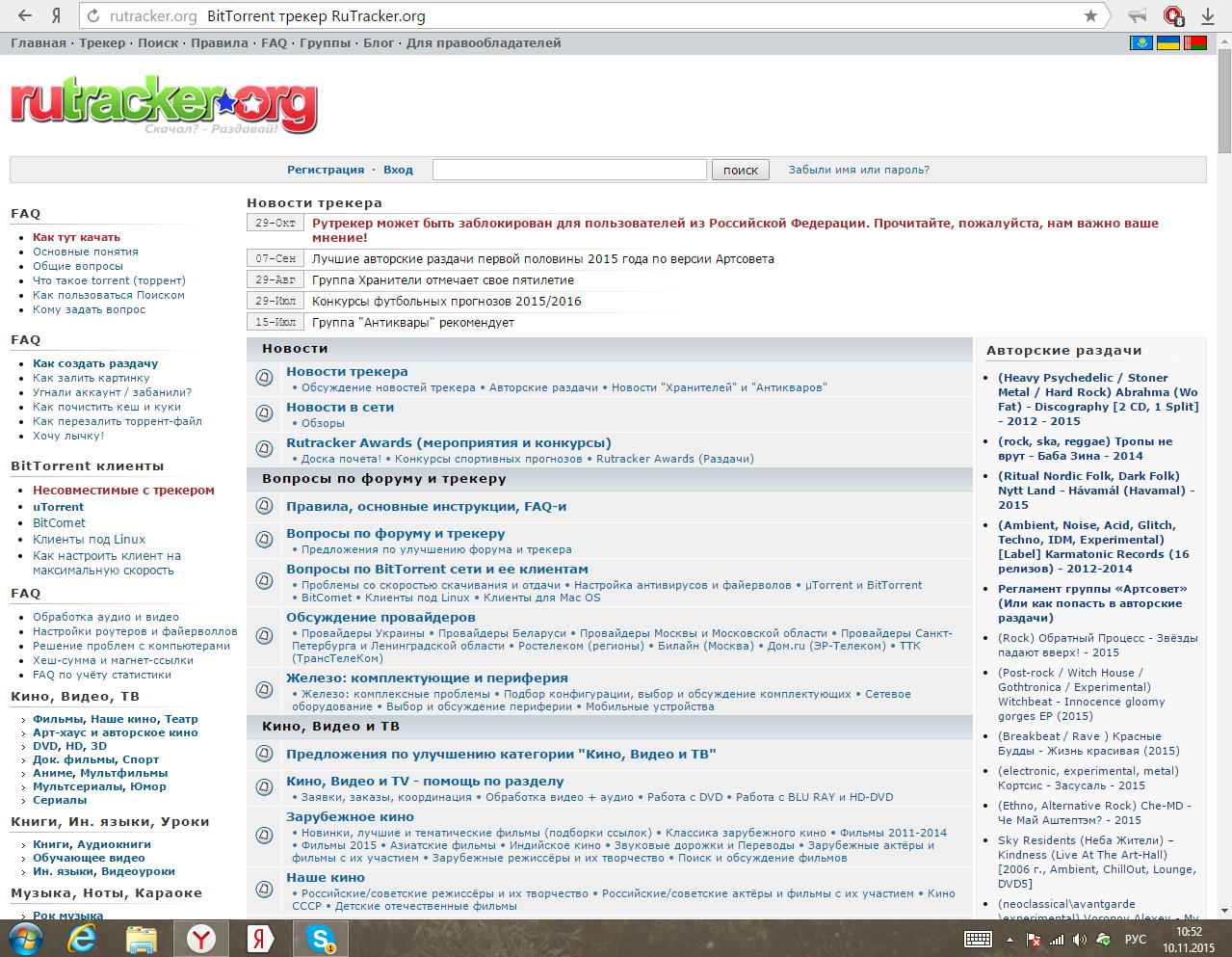The image size is (1232, 957).
Task: Open Как тут качать FAQ link
Action: (x=76, y=237)
